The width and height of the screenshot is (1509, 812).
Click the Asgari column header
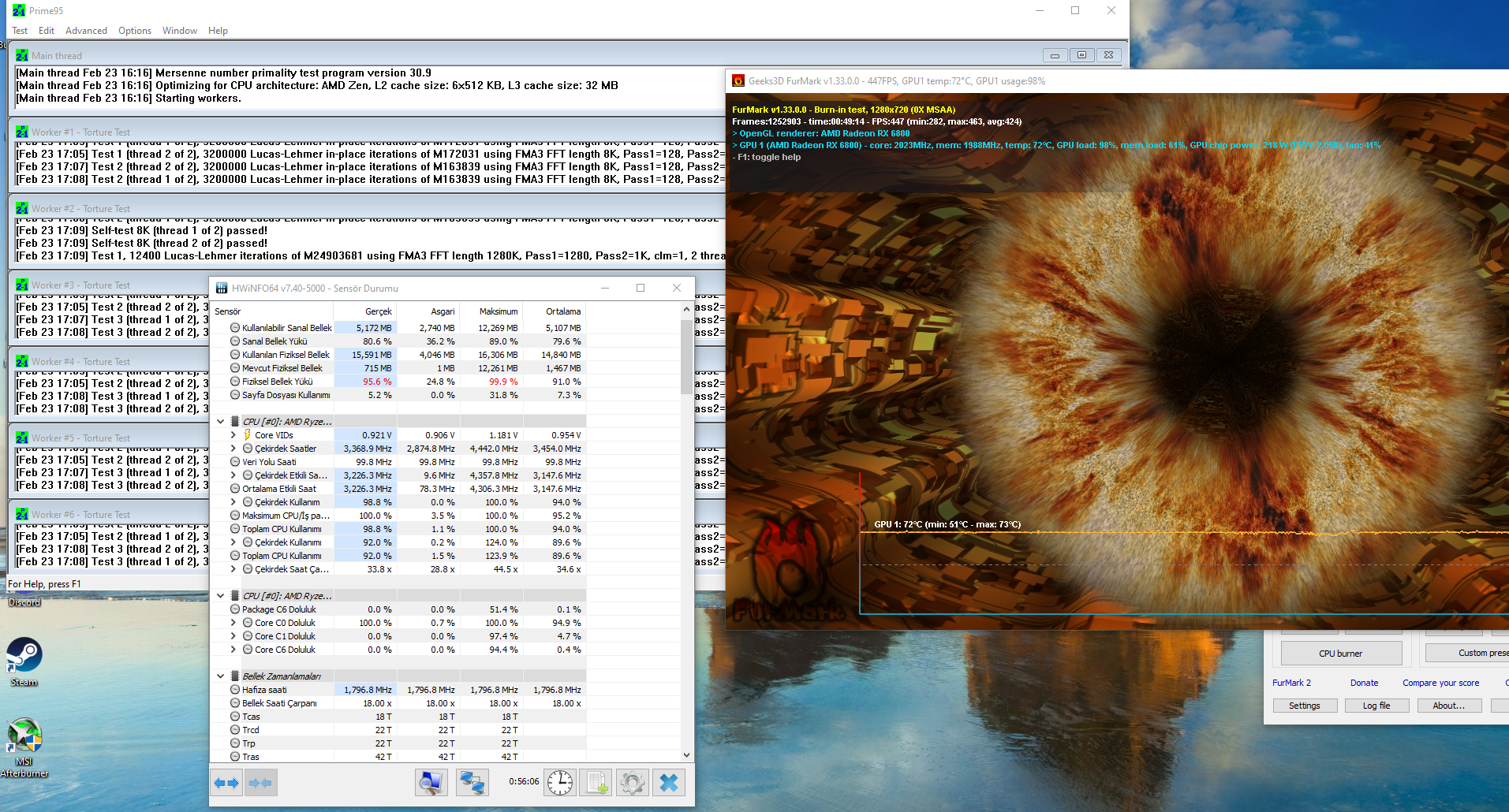point(443,311)
